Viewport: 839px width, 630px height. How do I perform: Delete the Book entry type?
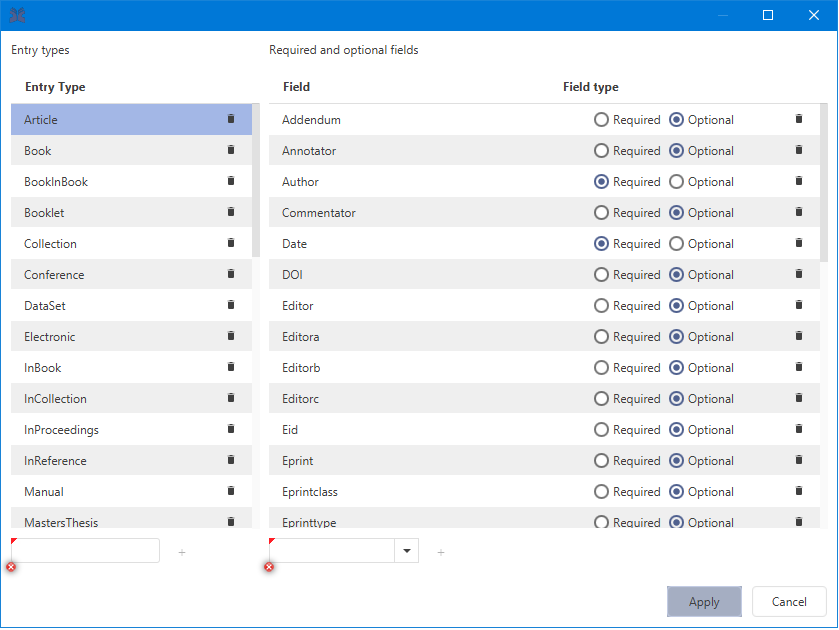pyautogui.click(x=231, y=150)
